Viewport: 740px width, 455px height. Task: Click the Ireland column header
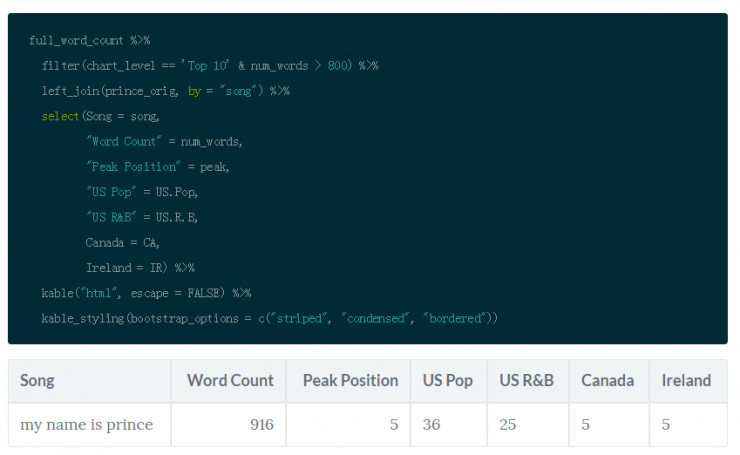click(686, 380)
